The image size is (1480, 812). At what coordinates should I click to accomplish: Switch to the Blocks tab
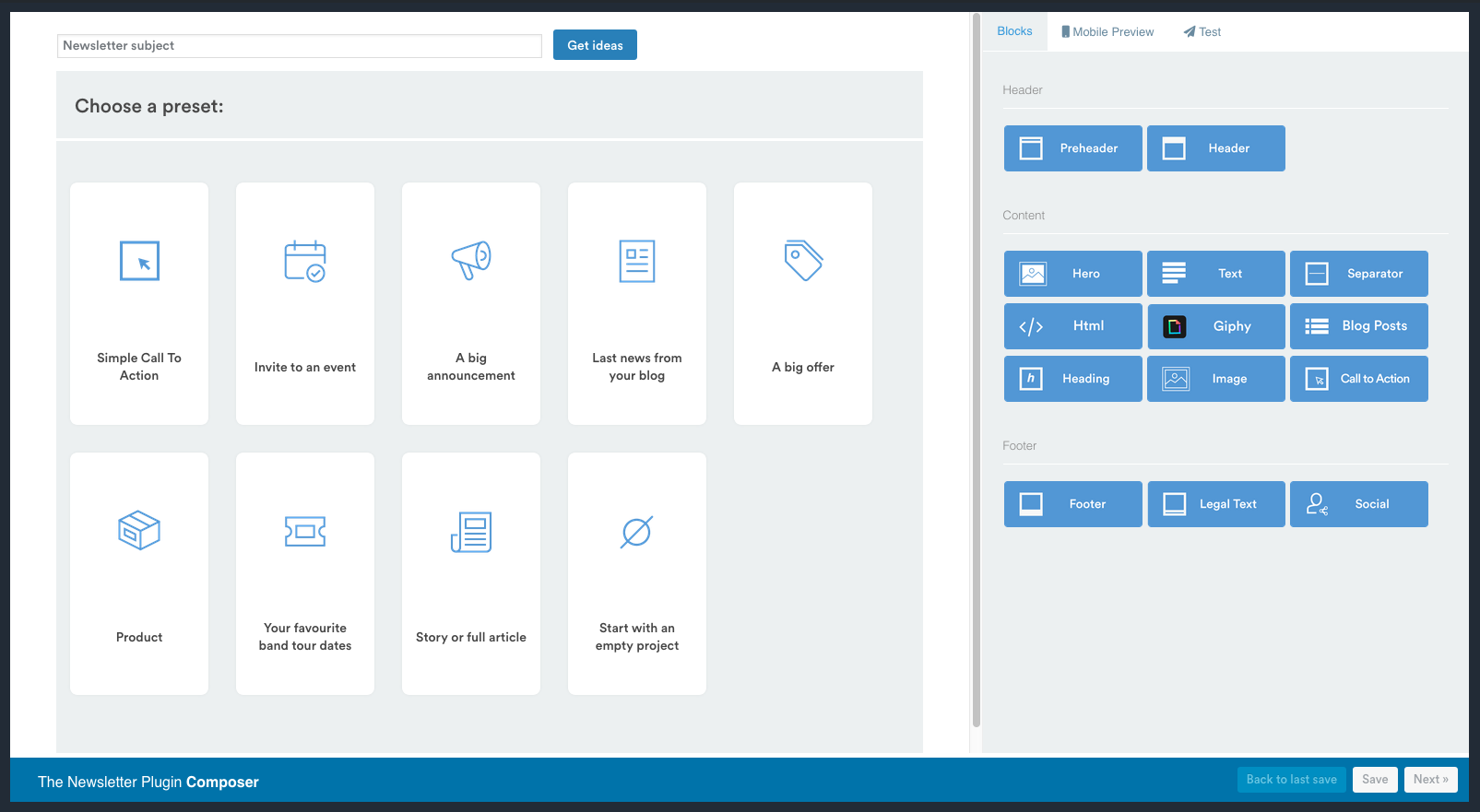point(1014,31)
